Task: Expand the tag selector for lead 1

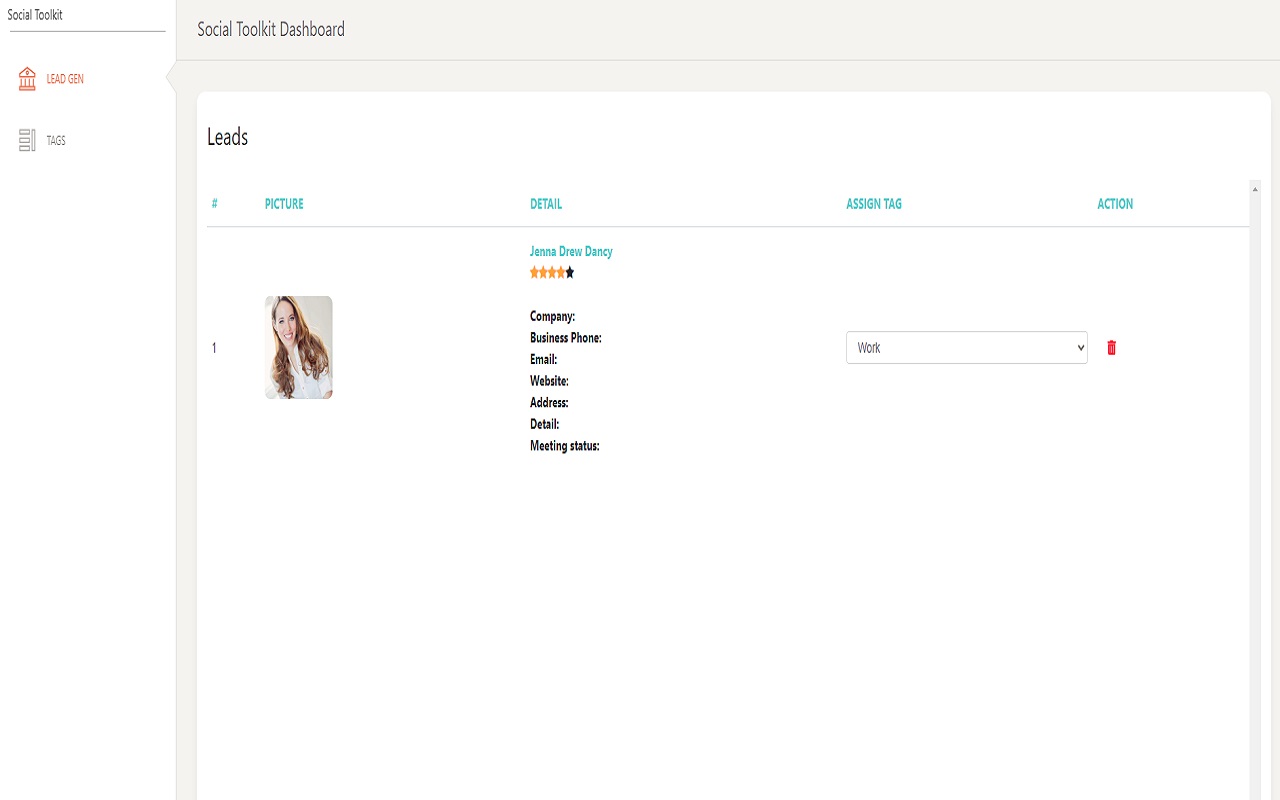Action: (x=966, y=347)
